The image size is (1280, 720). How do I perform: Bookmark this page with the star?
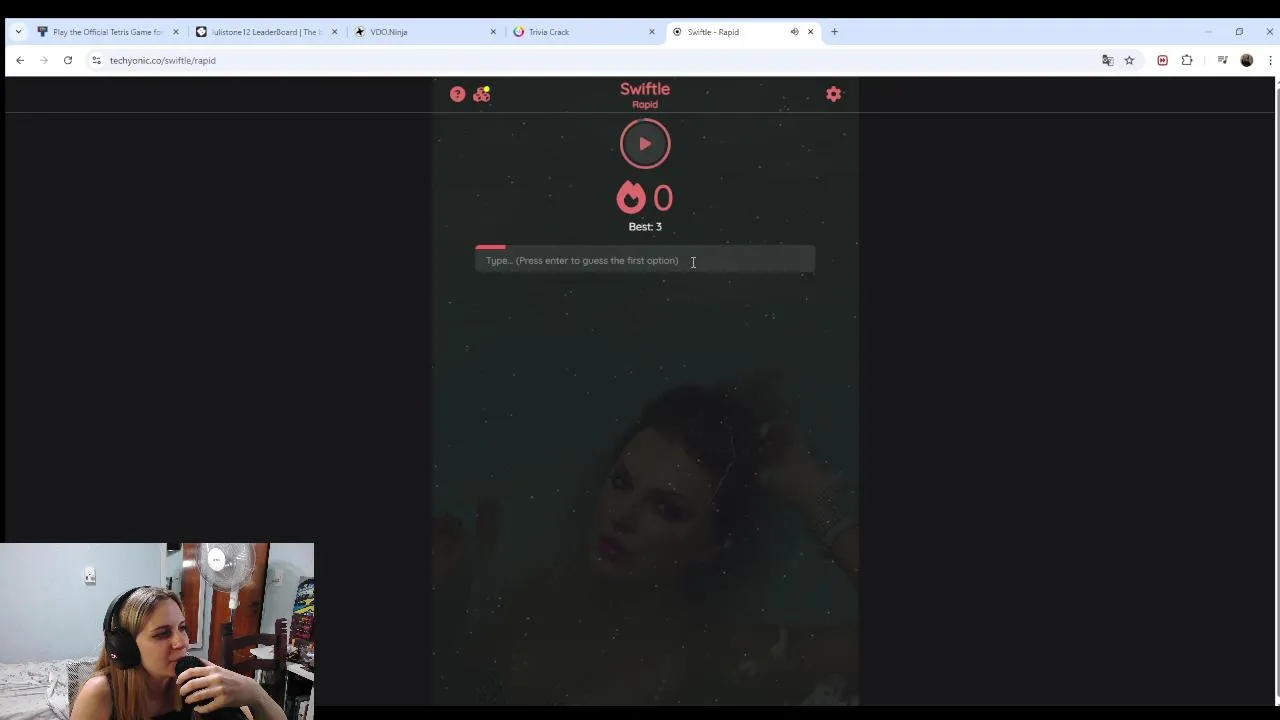pyautogui.click(x=1129, y=60)
